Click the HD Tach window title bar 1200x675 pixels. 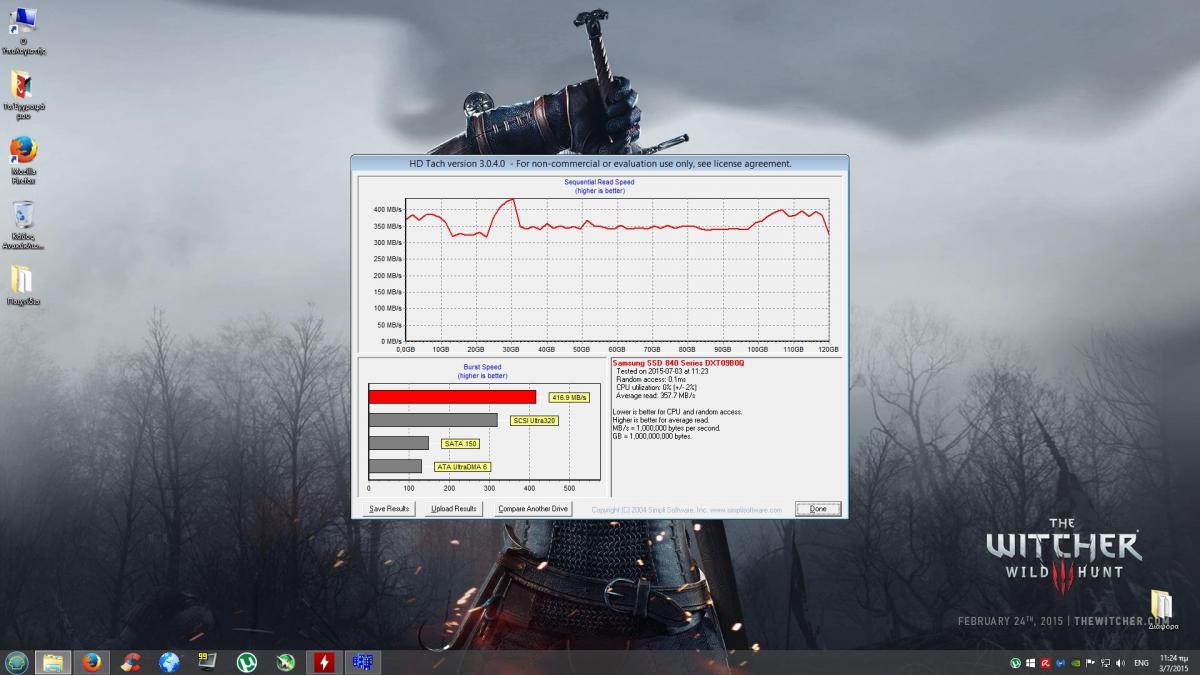(600, 163)
